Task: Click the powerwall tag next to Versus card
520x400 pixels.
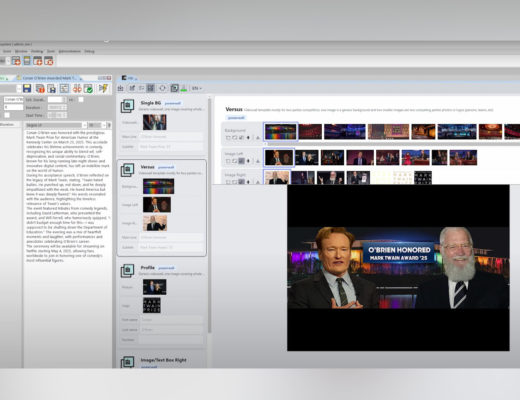Action: click(x=166, y=167)
